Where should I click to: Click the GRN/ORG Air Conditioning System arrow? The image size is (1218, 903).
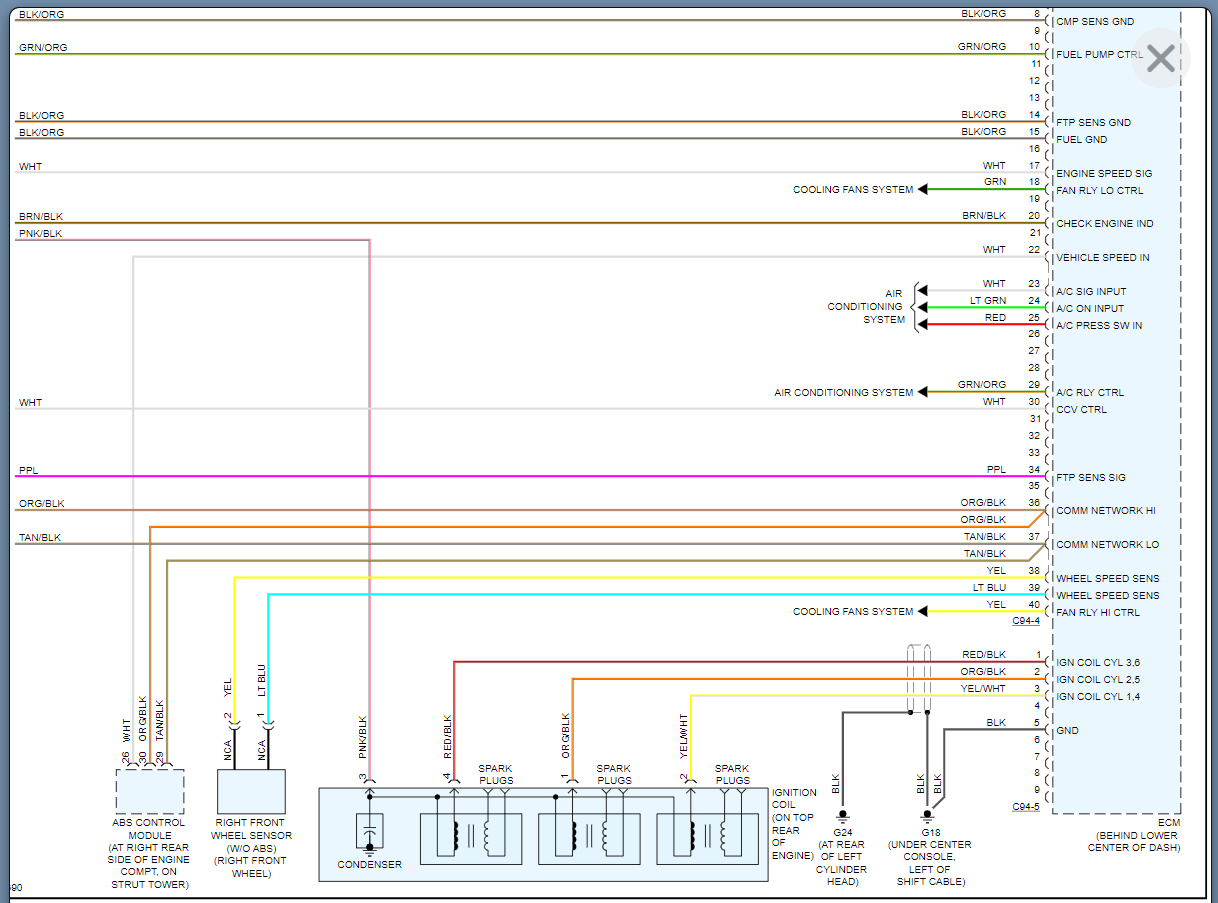coord(924,392)
